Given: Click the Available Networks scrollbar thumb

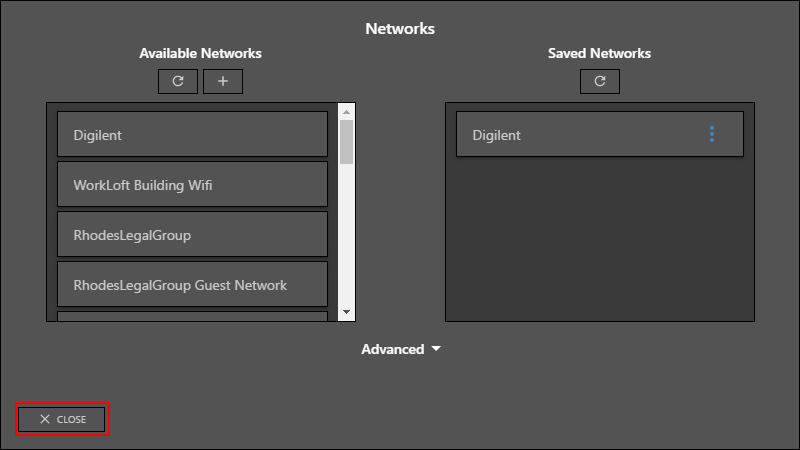Looking at the screenshot, I should pos(346,142).
